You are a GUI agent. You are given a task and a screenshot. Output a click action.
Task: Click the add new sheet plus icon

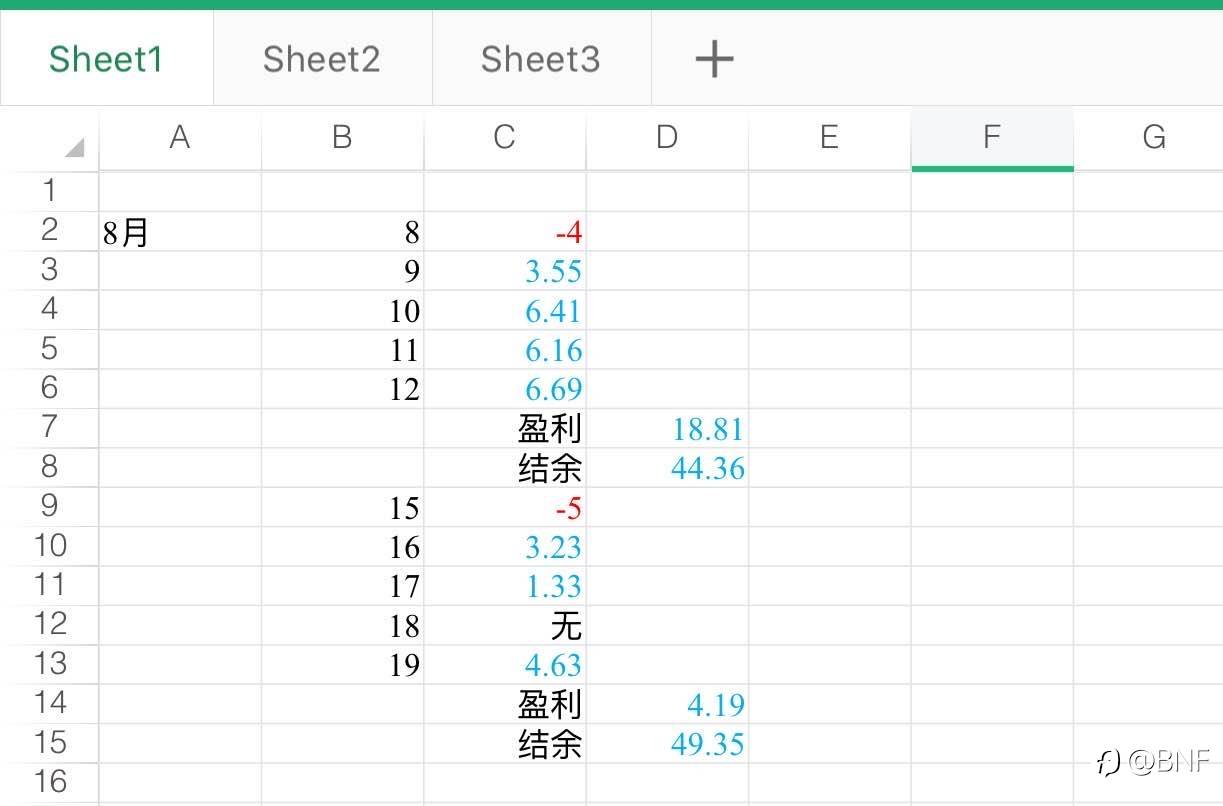[x=714, y=60]
